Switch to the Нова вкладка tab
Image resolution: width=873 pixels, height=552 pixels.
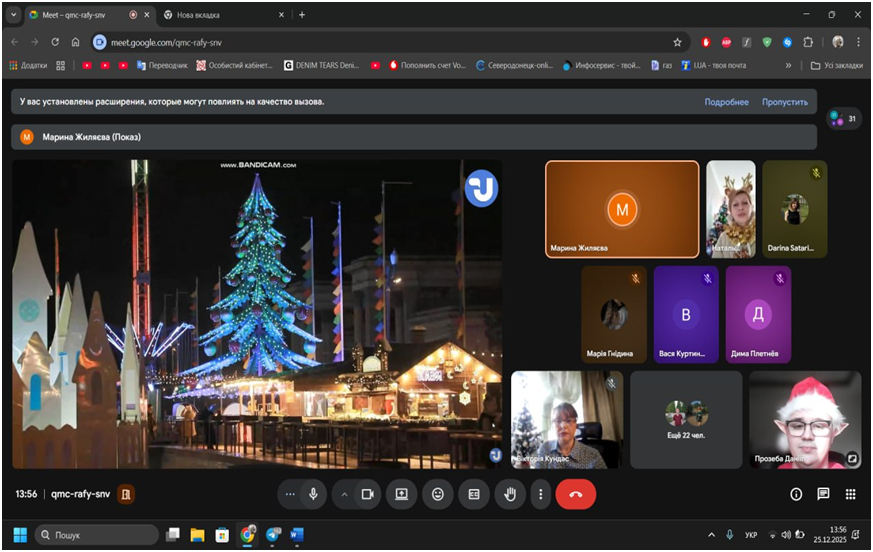198,15
